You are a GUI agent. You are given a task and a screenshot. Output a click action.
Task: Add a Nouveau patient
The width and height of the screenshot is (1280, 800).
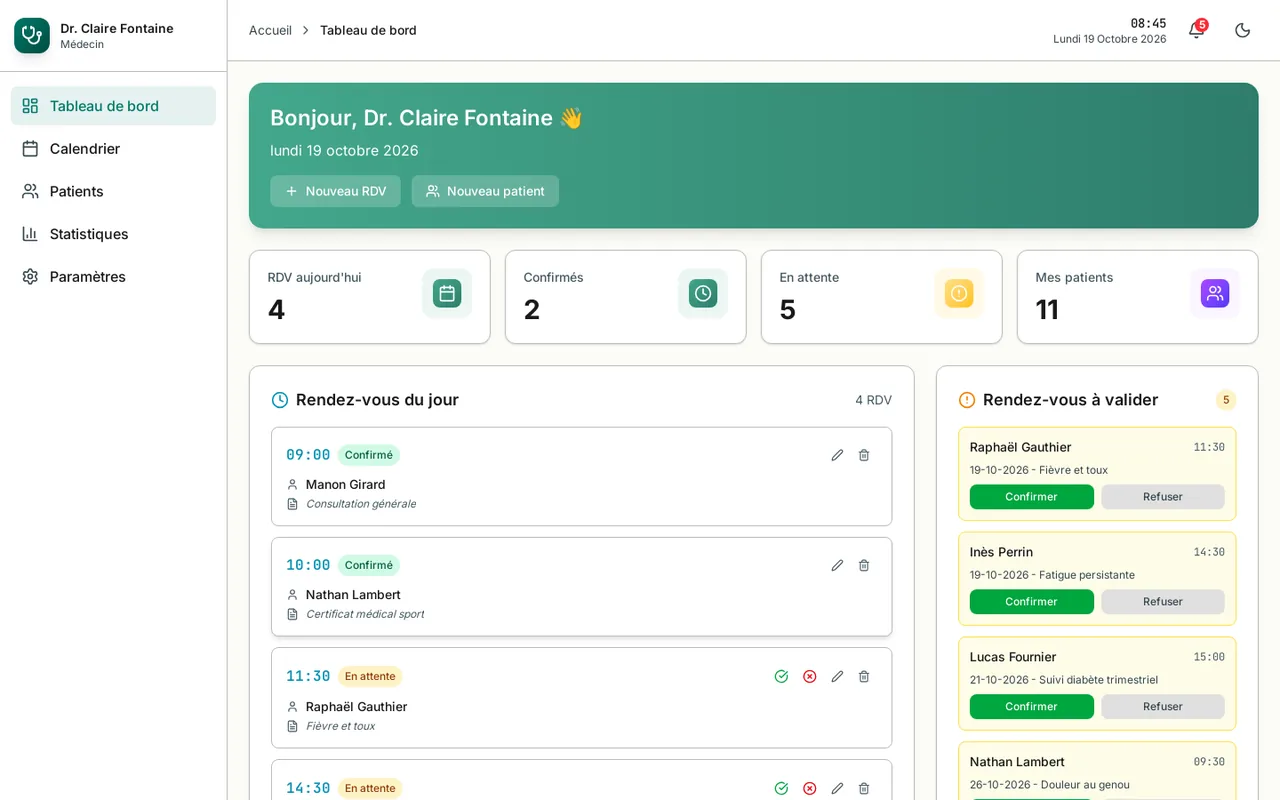485,191
